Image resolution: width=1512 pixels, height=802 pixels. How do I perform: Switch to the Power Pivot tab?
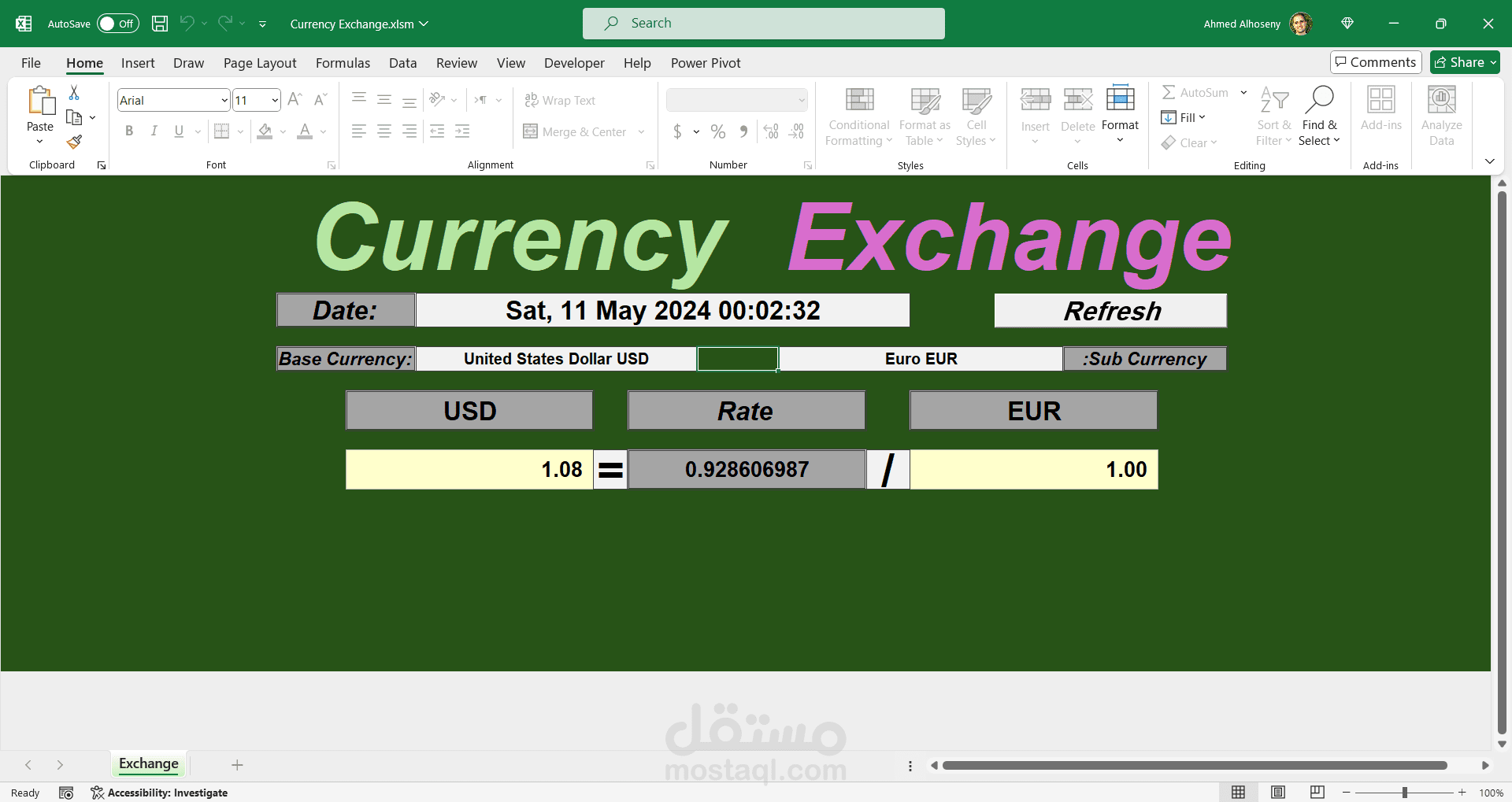point(706,63)
